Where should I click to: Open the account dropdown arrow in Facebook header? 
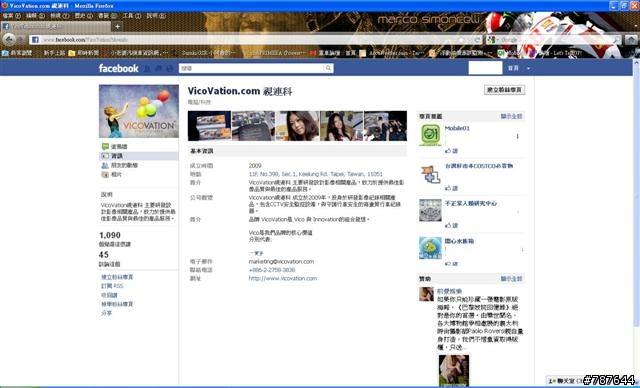(528, 69)
